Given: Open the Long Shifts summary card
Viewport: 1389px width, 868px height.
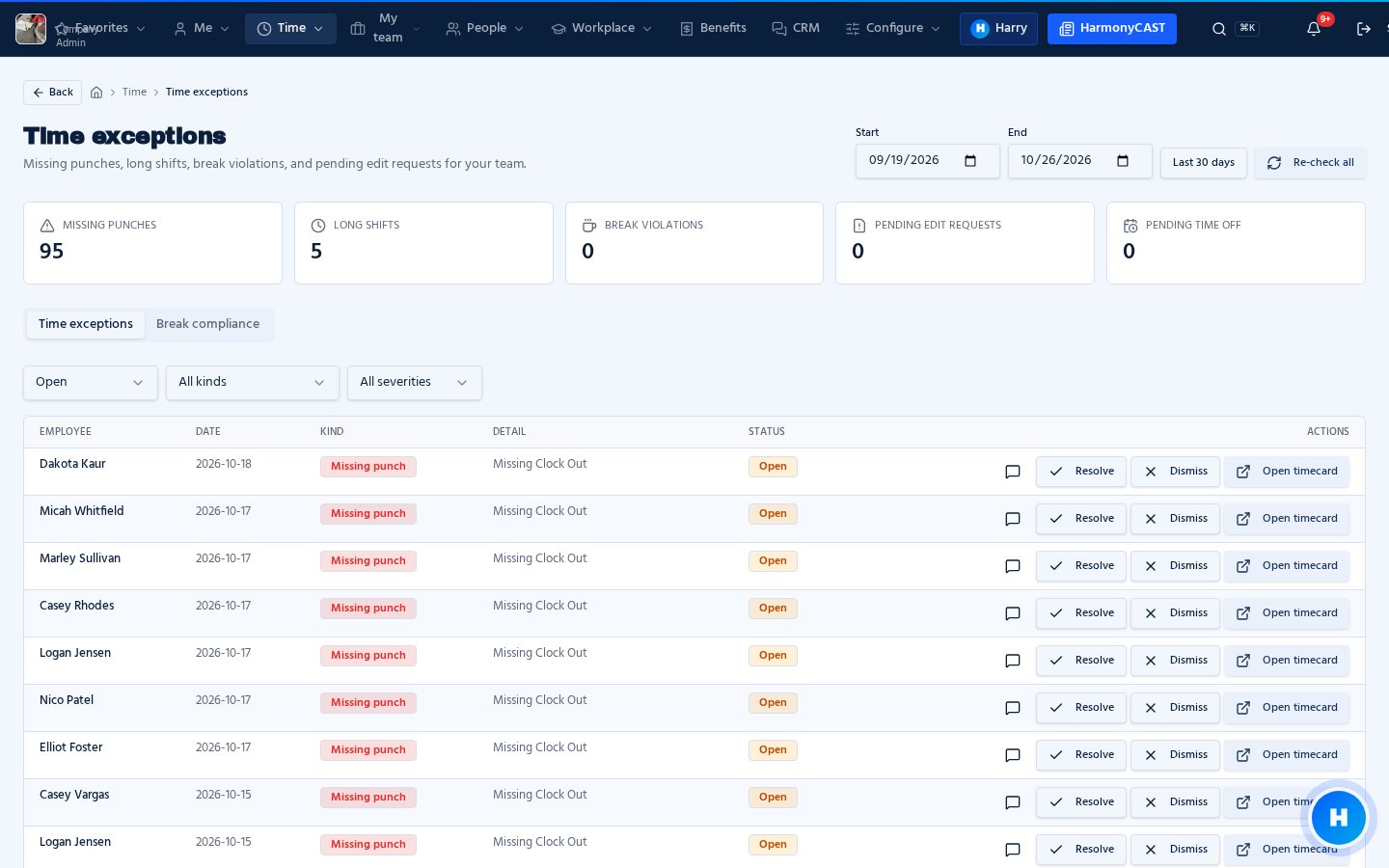Looking at the screenshot, I should tap(423, 243).
